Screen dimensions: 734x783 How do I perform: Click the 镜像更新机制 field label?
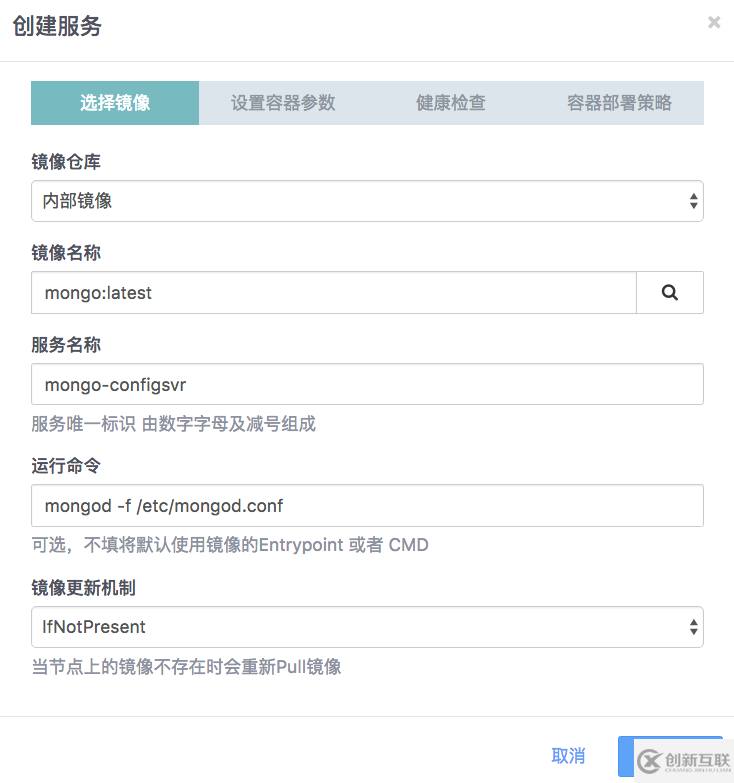click(83, 588)
